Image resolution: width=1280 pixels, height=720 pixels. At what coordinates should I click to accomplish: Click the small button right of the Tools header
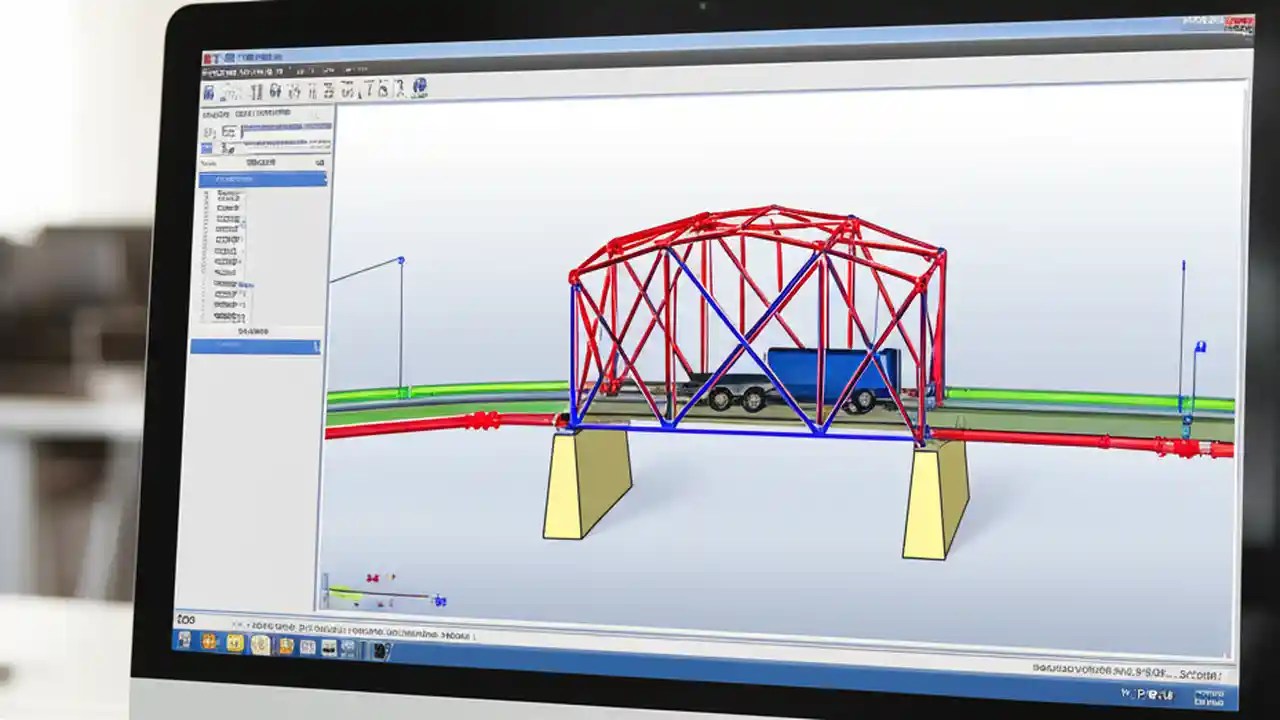coord(322,162)
